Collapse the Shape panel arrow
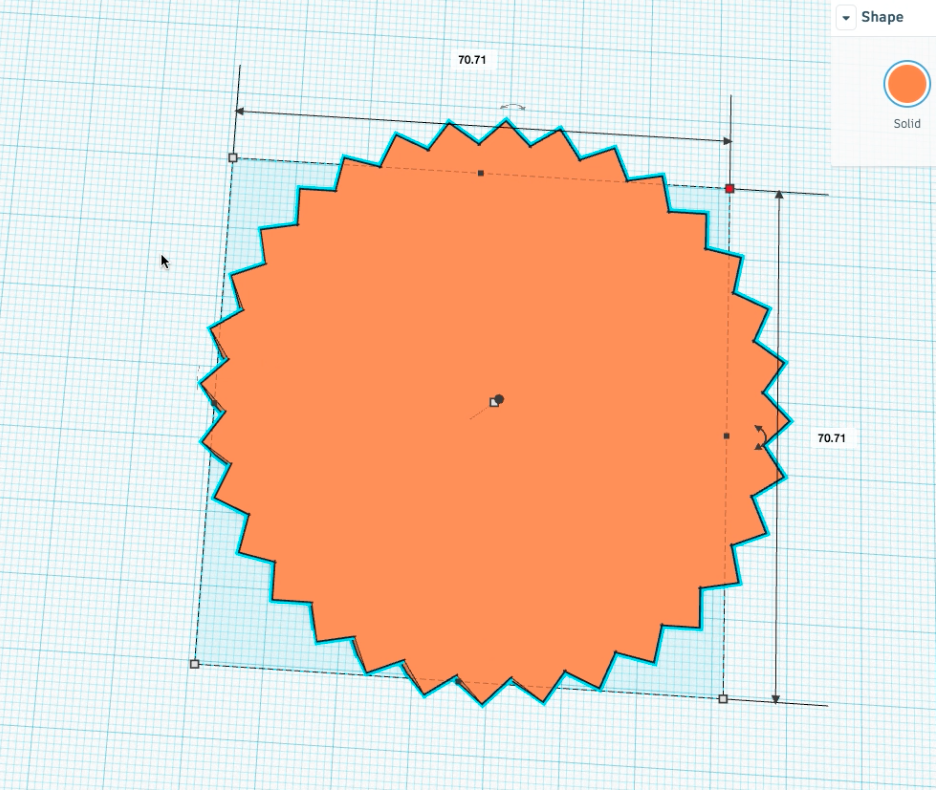The height and width of the screenshot is (790, 936). pos(846,18)
